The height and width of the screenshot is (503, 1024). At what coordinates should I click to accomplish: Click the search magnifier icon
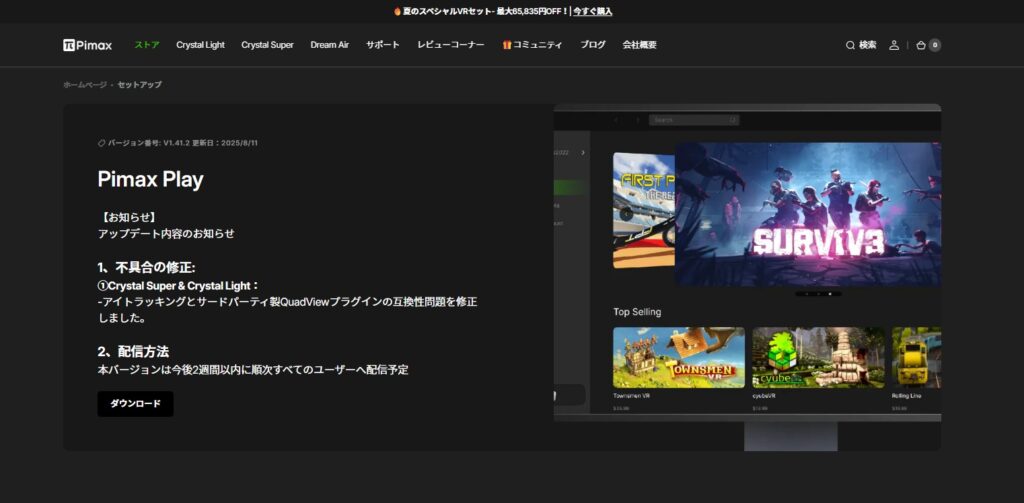pos(850,45)
